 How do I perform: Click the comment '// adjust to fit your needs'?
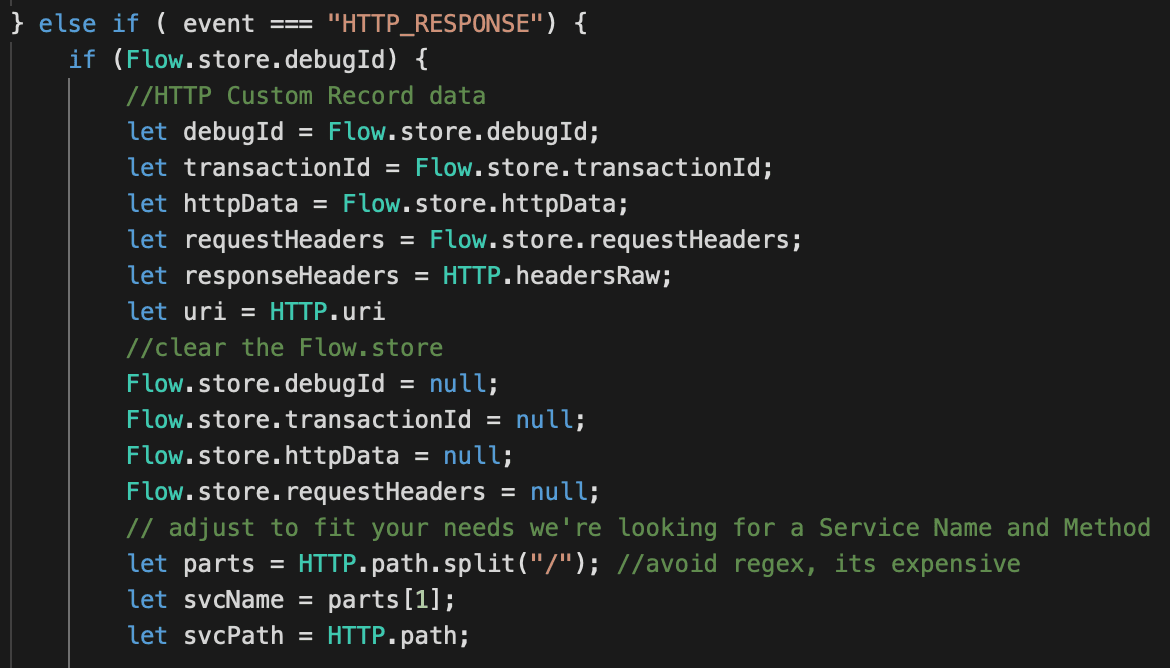pyautogui.click(x=320, y=527)
